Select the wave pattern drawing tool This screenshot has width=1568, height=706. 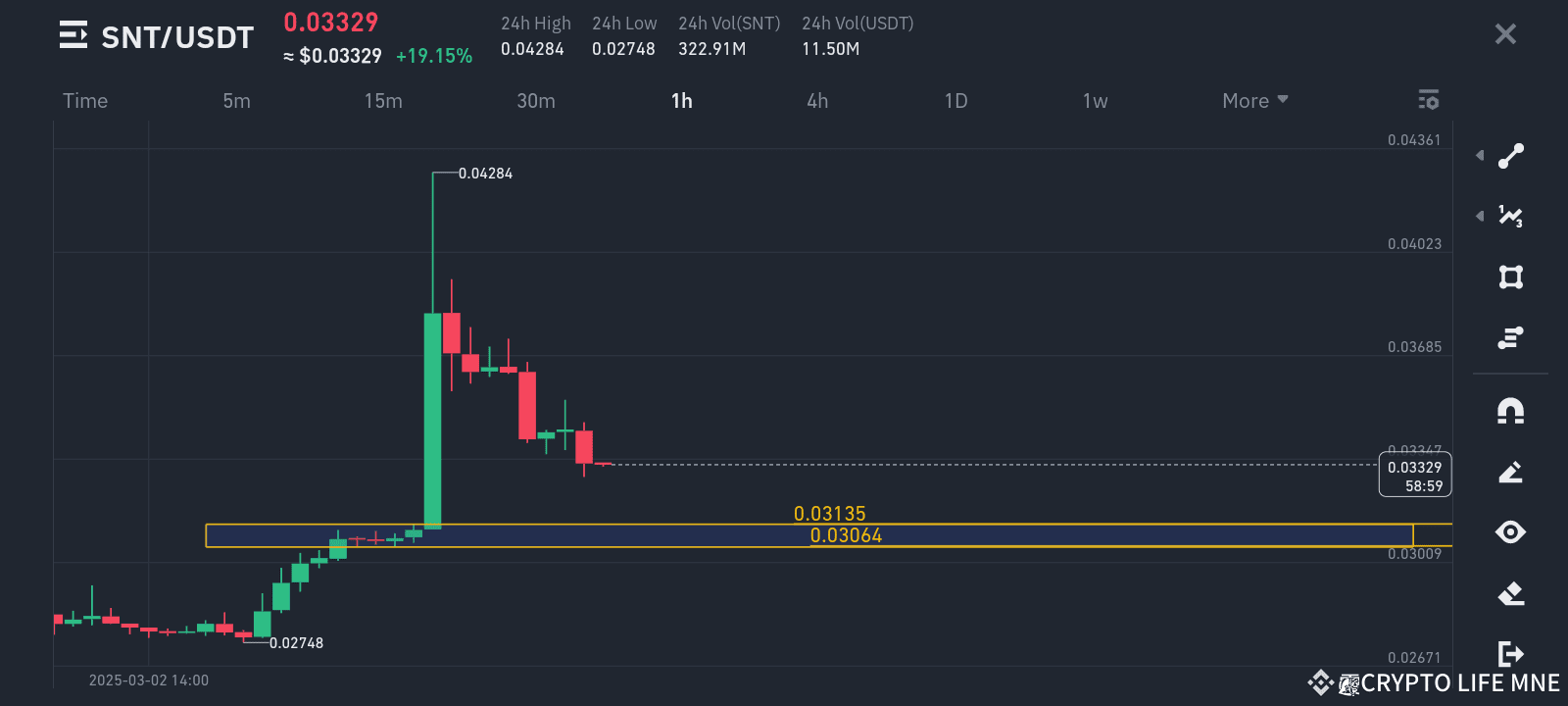pyautogui.click(x=1511, y=216)
